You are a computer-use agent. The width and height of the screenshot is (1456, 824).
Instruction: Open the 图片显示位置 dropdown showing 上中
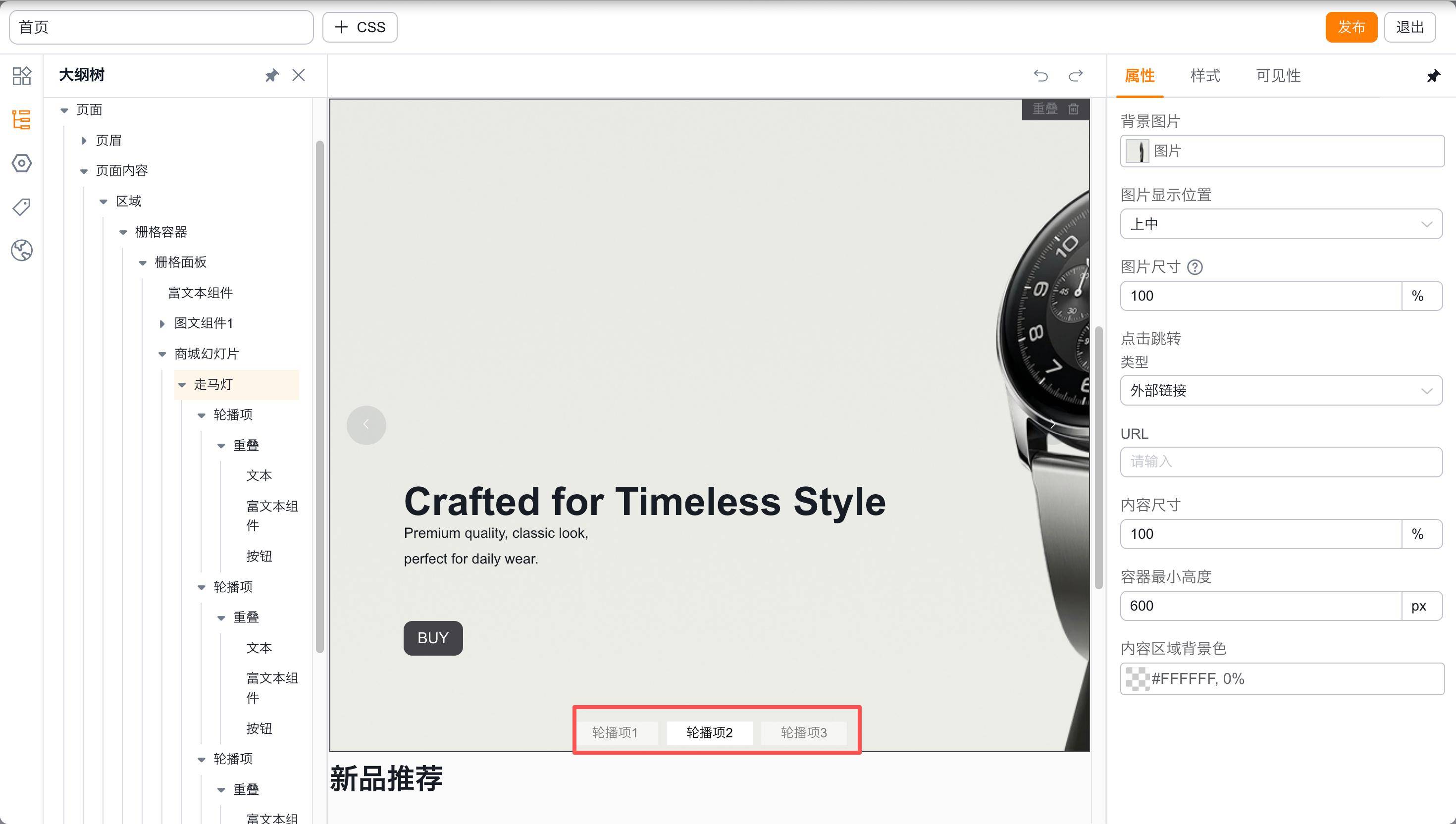tap(1281, 224)
